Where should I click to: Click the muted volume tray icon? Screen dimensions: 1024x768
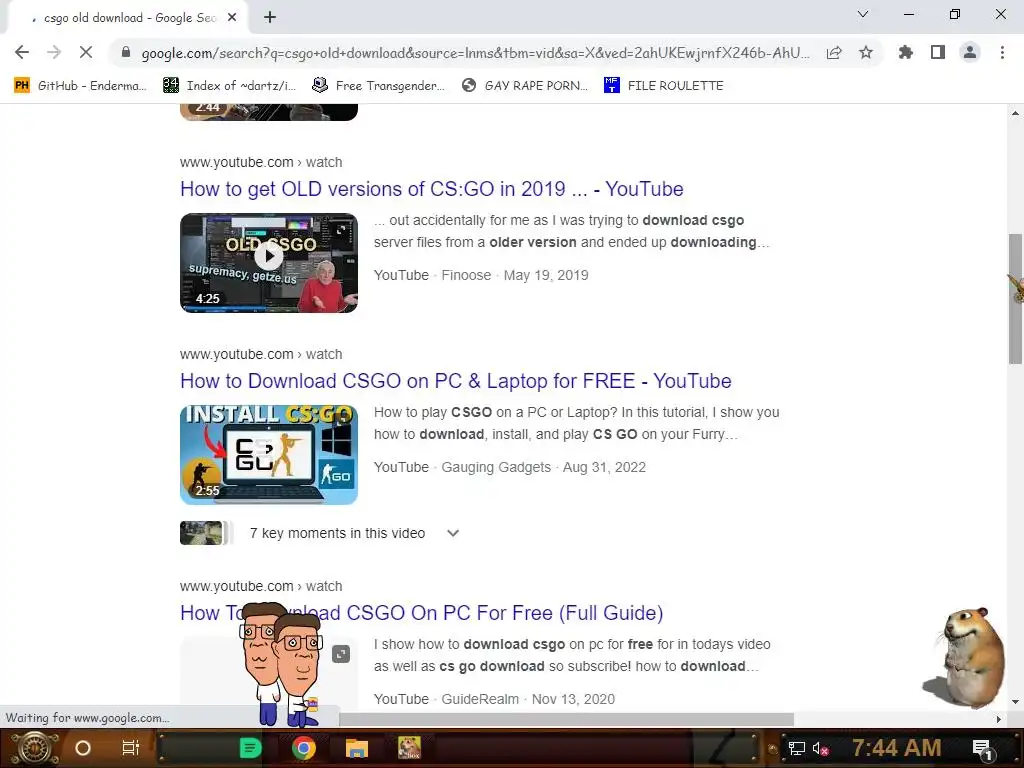pos(820,748)
